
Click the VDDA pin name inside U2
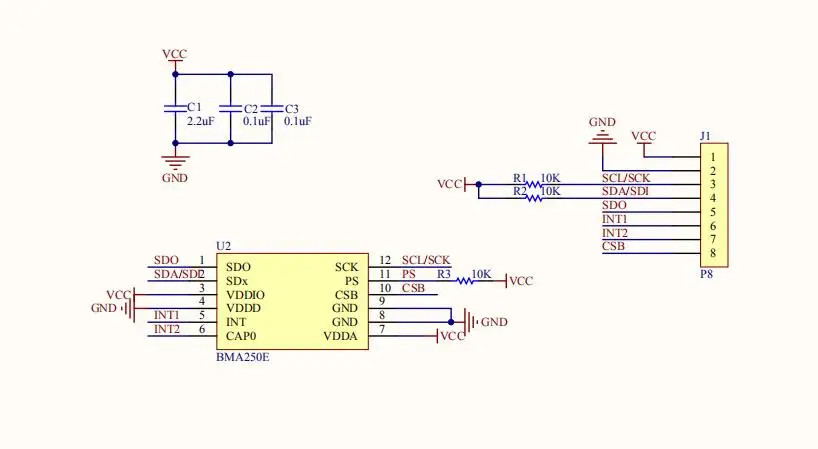[341, 336]
